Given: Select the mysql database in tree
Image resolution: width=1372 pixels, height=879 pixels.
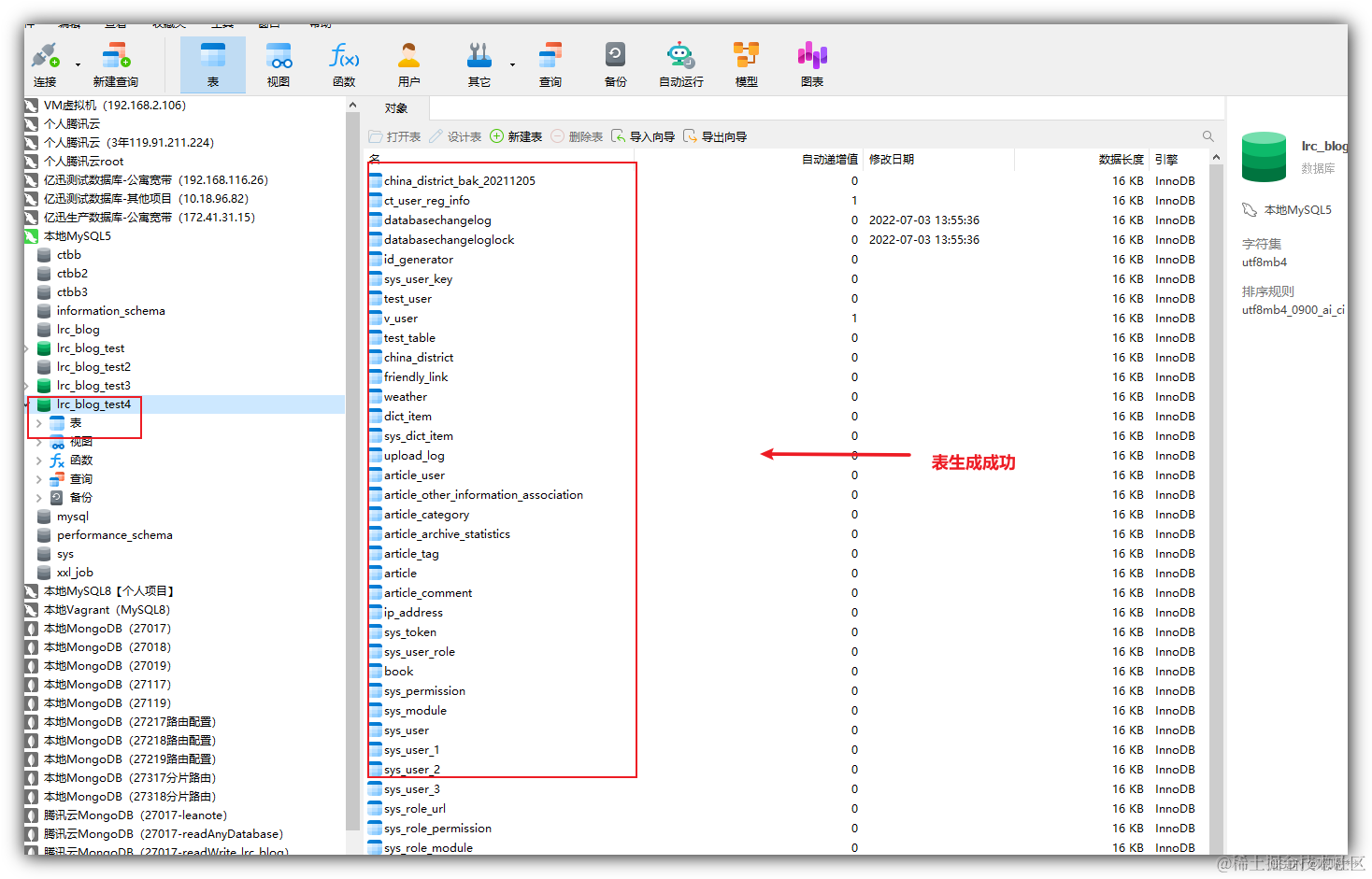Looking at the screenshot, I should click(73, 517).
